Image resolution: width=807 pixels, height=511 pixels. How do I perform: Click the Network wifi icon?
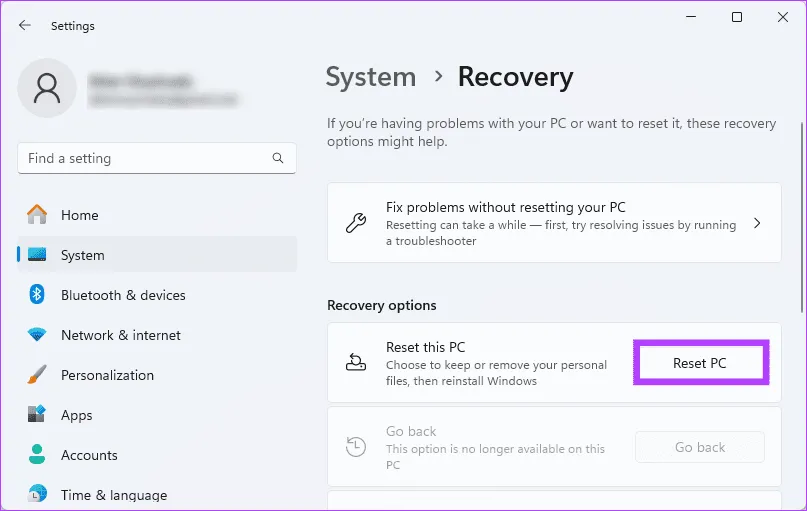[x=37, y=335]
